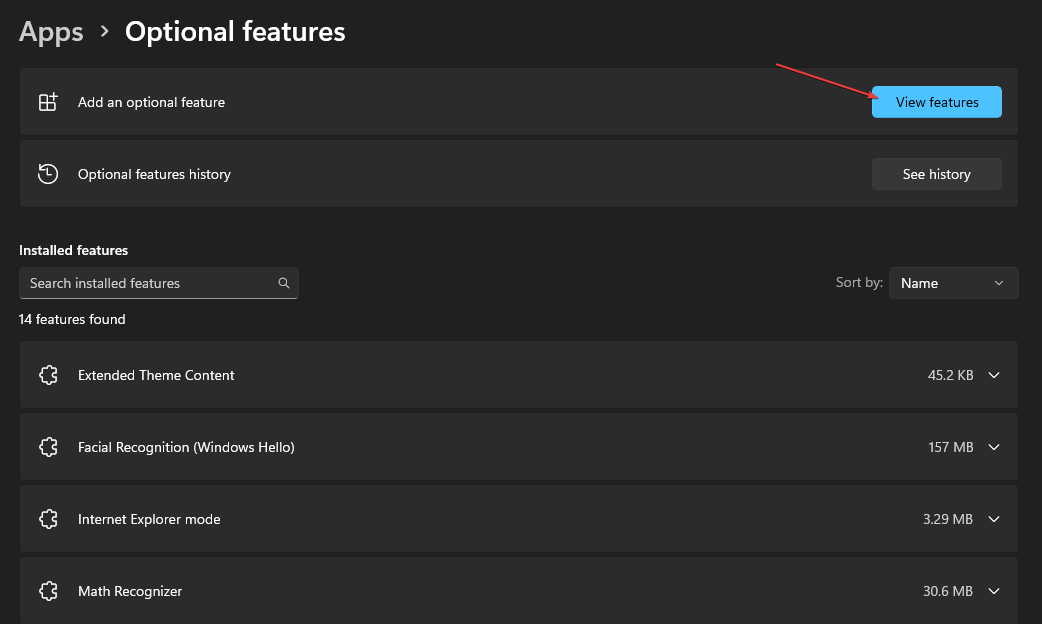Viewport: 1042px width, 624px height.
Task: Click the Facial Recognition feature puzzle icon
Action: 48,446
